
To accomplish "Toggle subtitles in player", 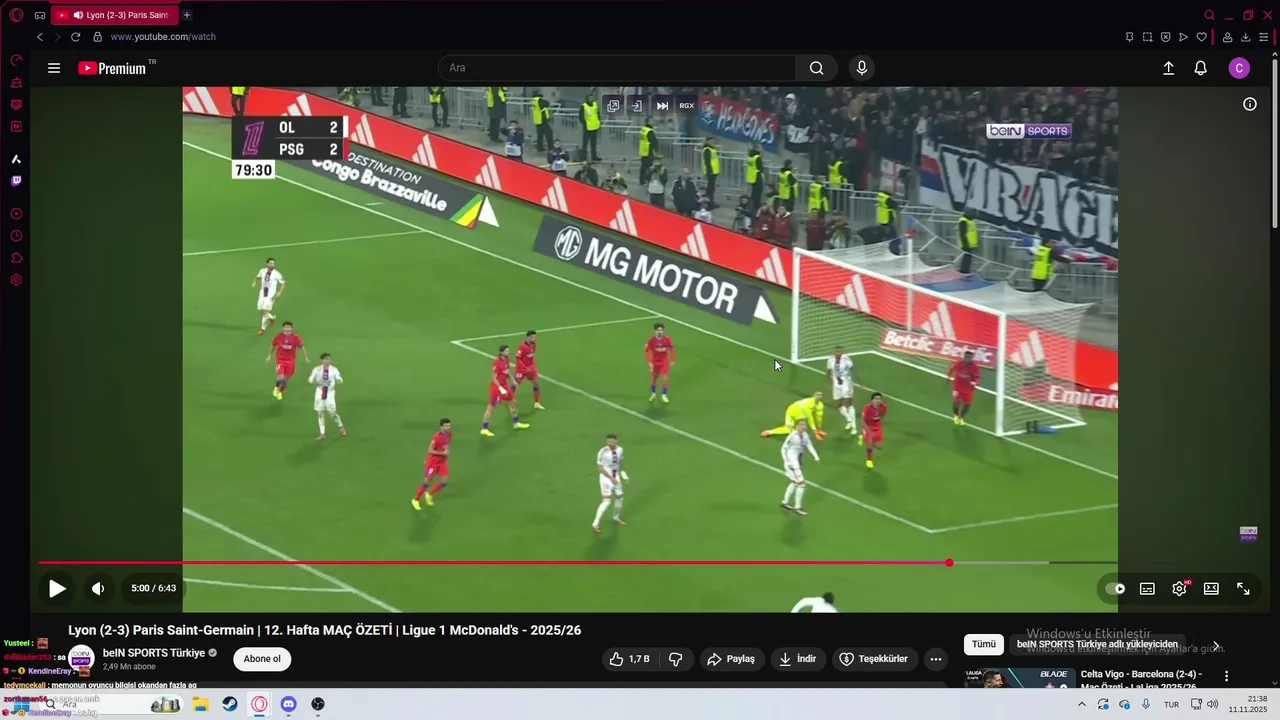I will (x=1147, y=589).
